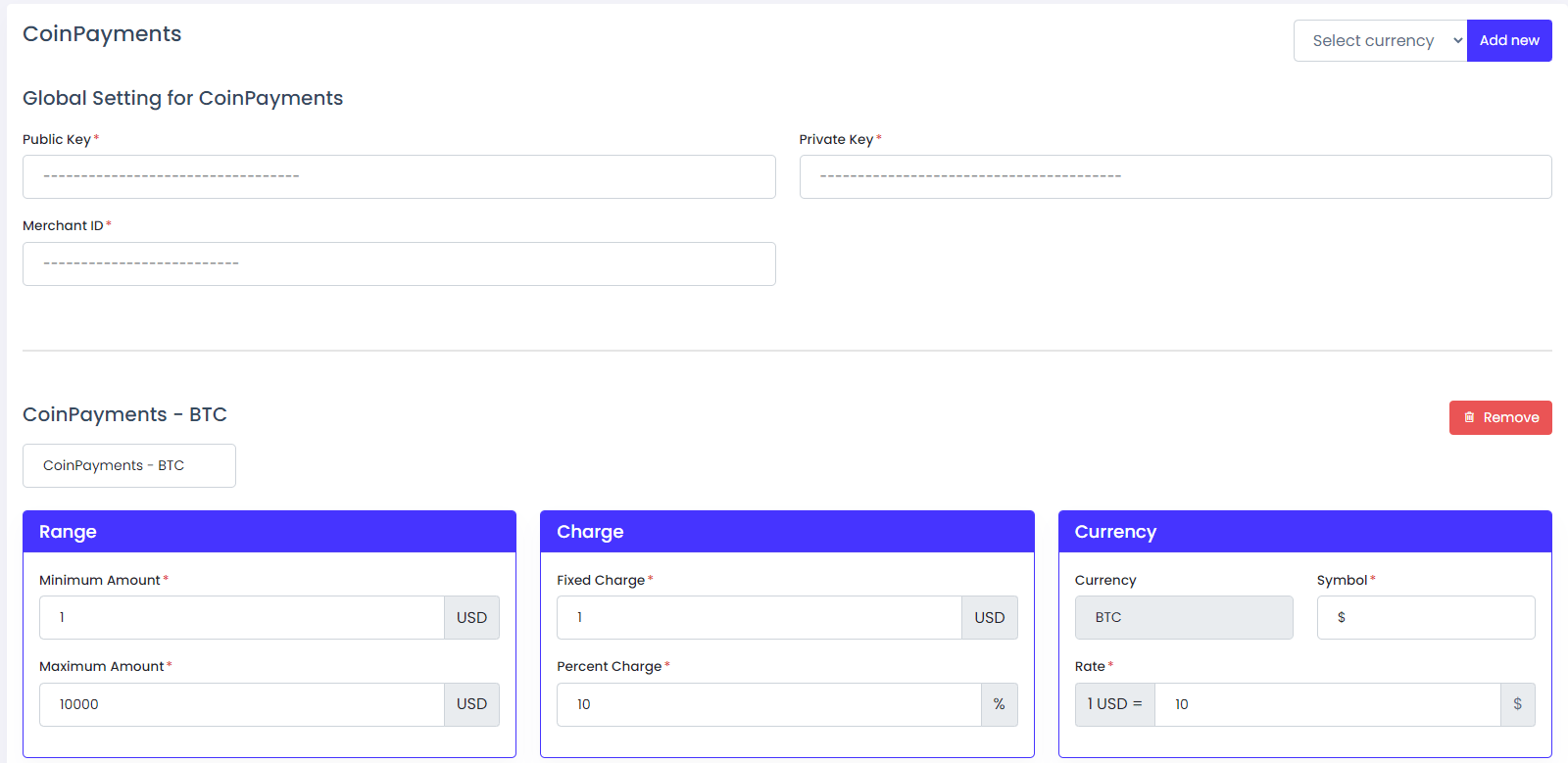1568x763 pixels.
Task: Edit the Percent Charge field
Action: click(x=769, y=704)
